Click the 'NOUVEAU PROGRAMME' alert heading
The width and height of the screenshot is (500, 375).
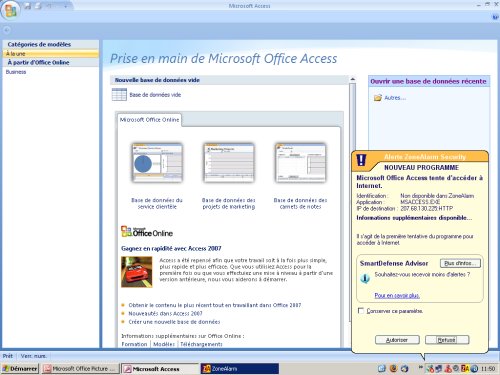[421, 167]
